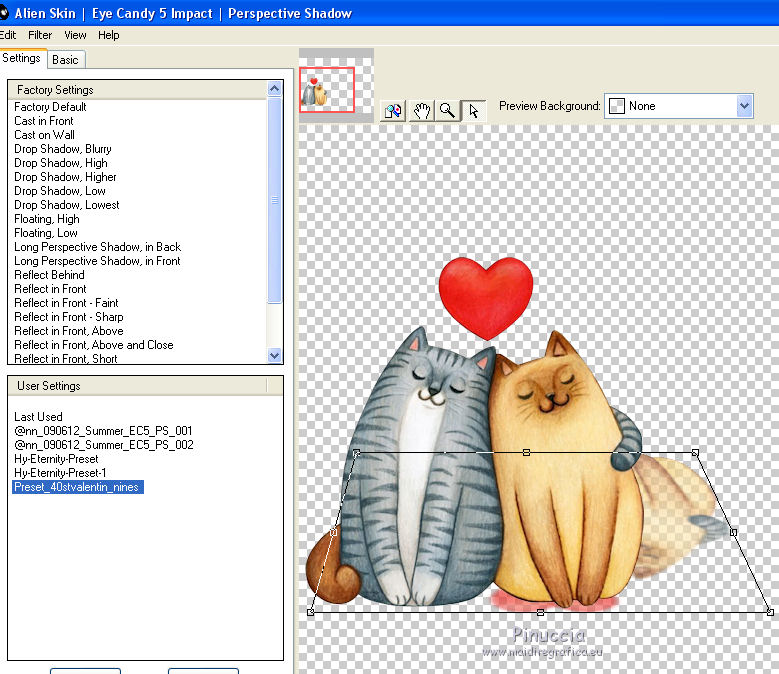Click top-center shadow transform handle
Screen dimensions: 779x674
coord(526,452)
